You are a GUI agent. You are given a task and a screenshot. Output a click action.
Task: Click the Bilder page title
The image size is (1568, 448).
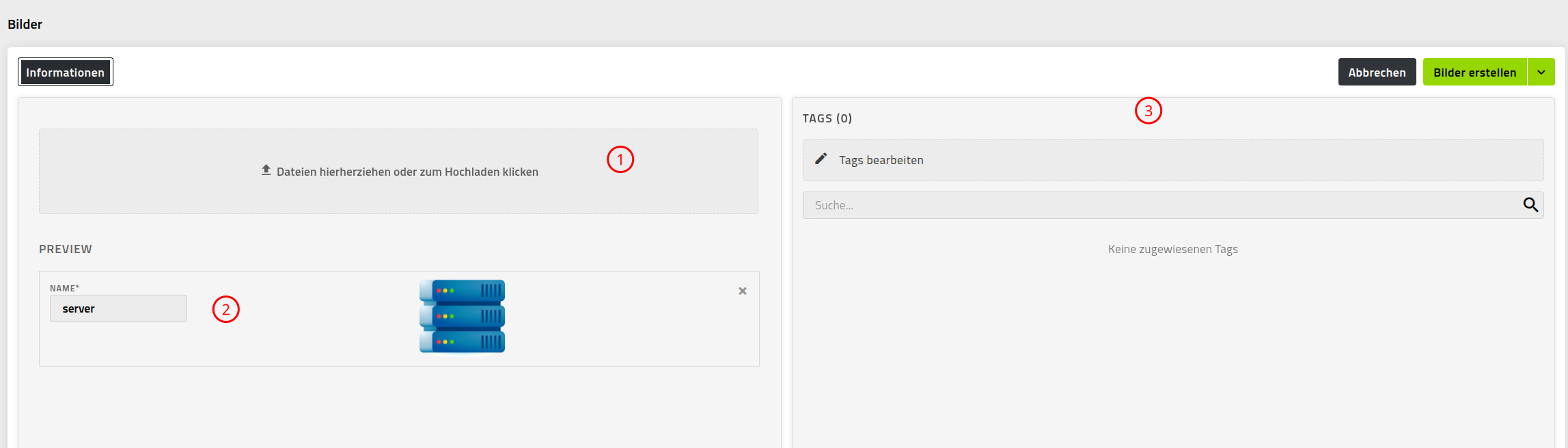tap(25, 24)
